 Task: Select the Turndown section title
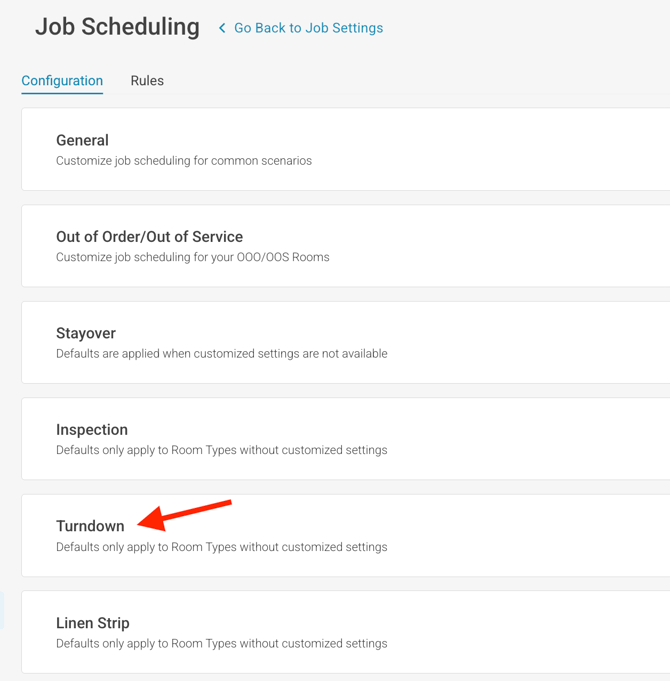tap(90, 526)
